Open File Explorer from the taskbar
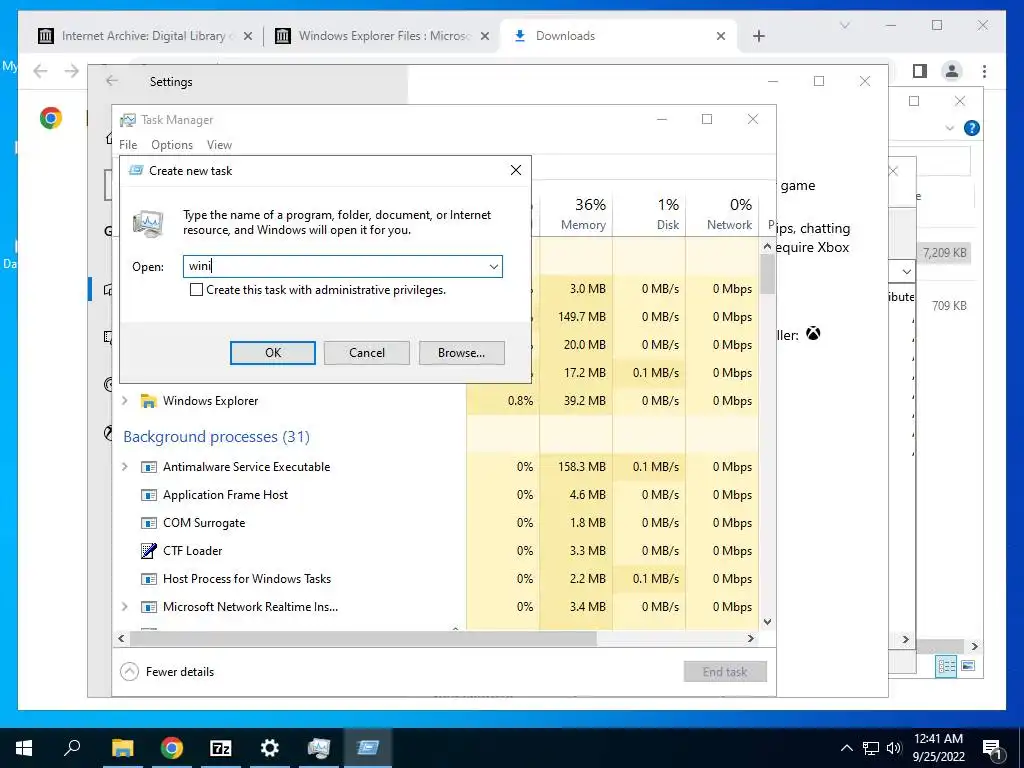The width and height of the screenshot is (1024, 768). (122, 748)
